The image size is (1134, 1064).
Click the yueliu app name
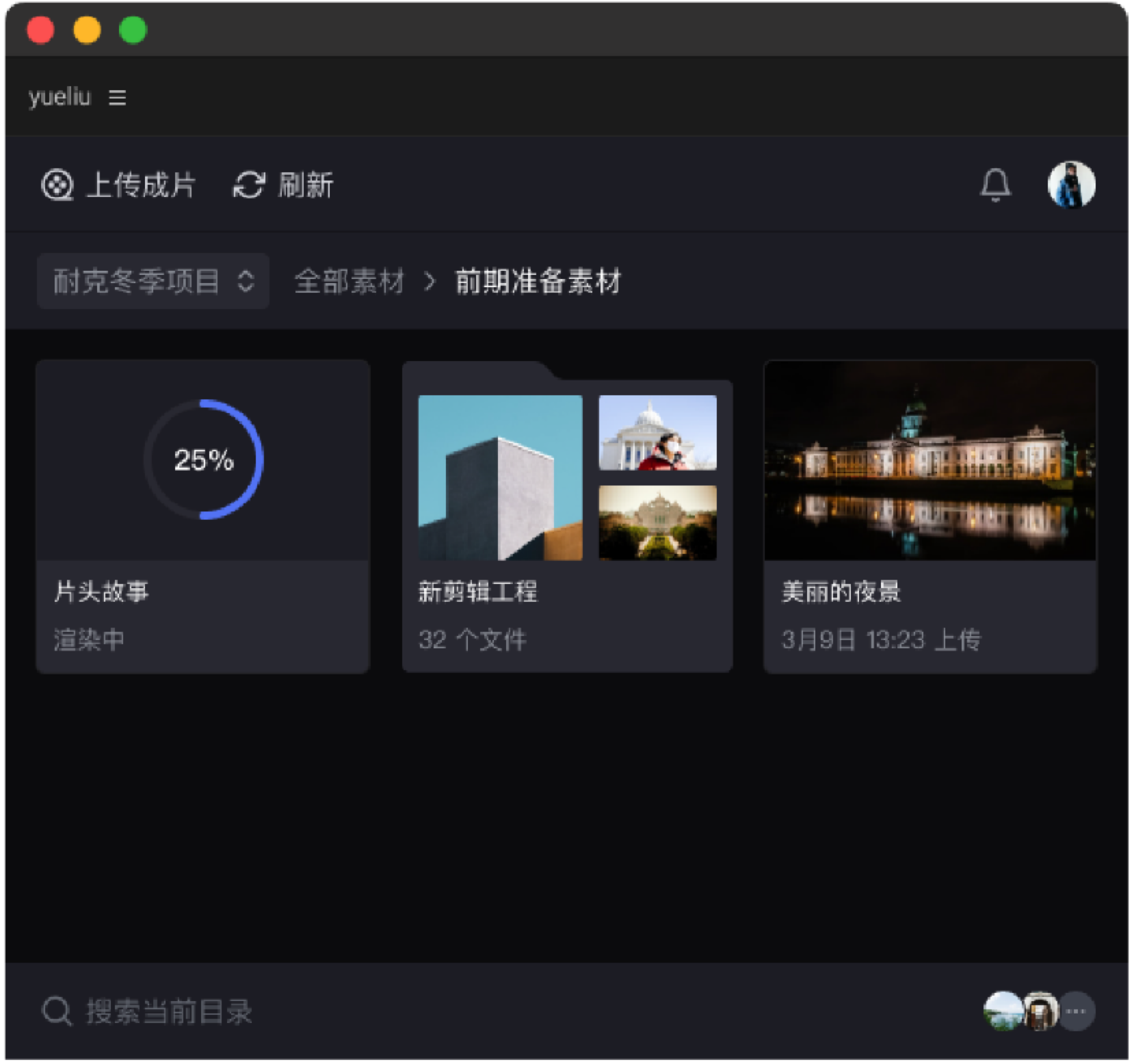pos(60,97)
